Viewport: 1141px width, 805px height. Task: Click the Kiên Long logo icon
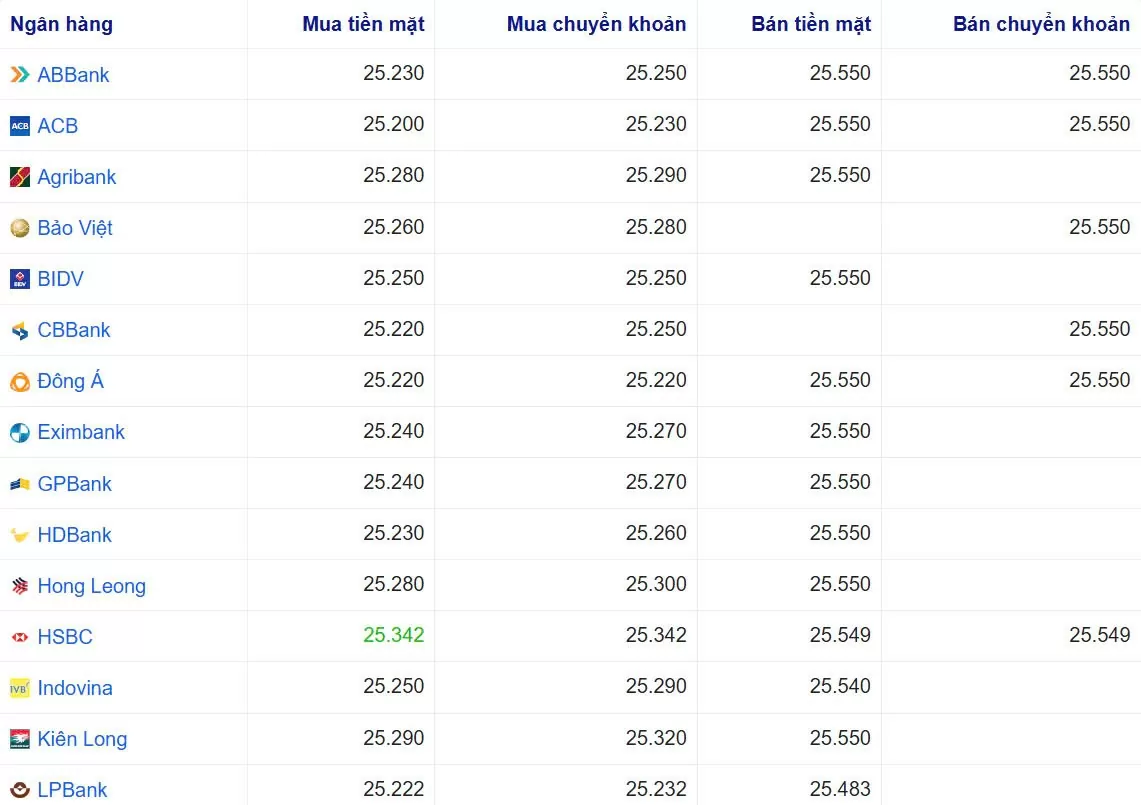pyautogui.click(x=20, y=739)
